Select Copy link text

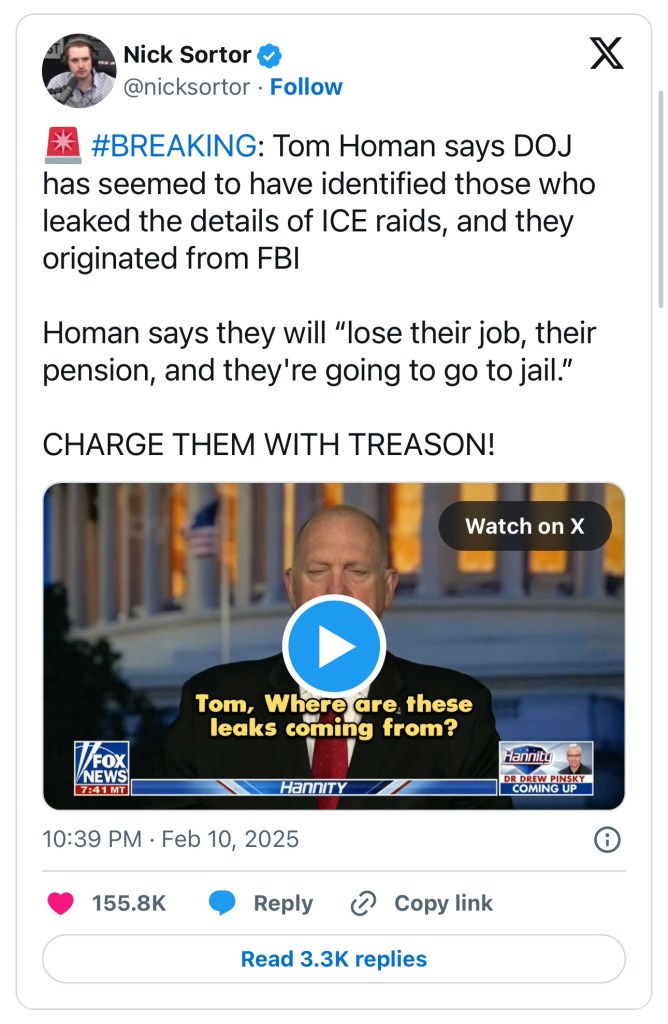443,903
